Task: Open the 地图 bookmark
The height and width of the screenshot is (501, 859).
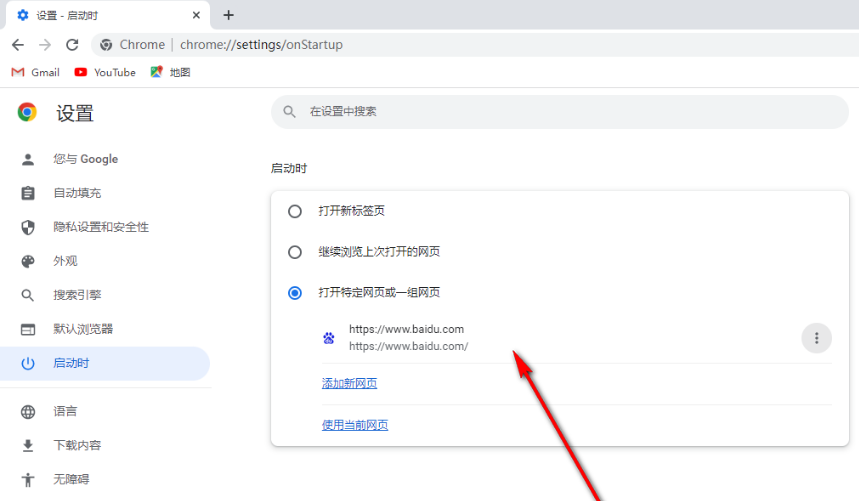Action: (x=170, y=72)
